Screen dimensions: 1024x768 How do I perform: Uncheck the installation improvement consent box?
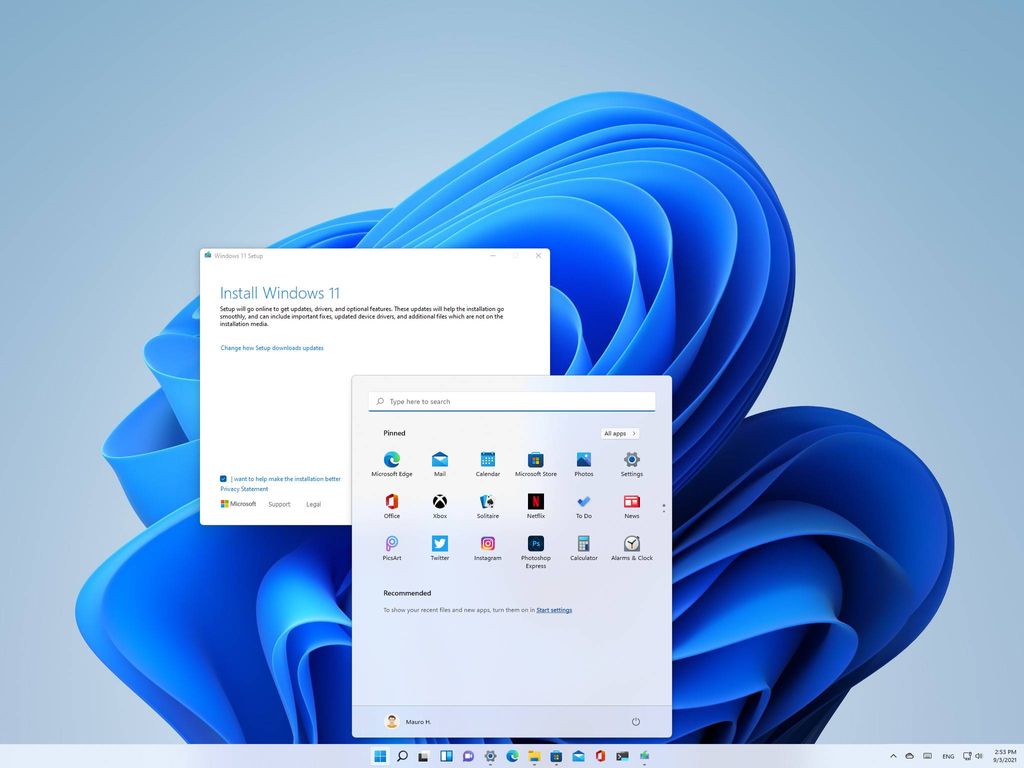click(x=223, y=478)
